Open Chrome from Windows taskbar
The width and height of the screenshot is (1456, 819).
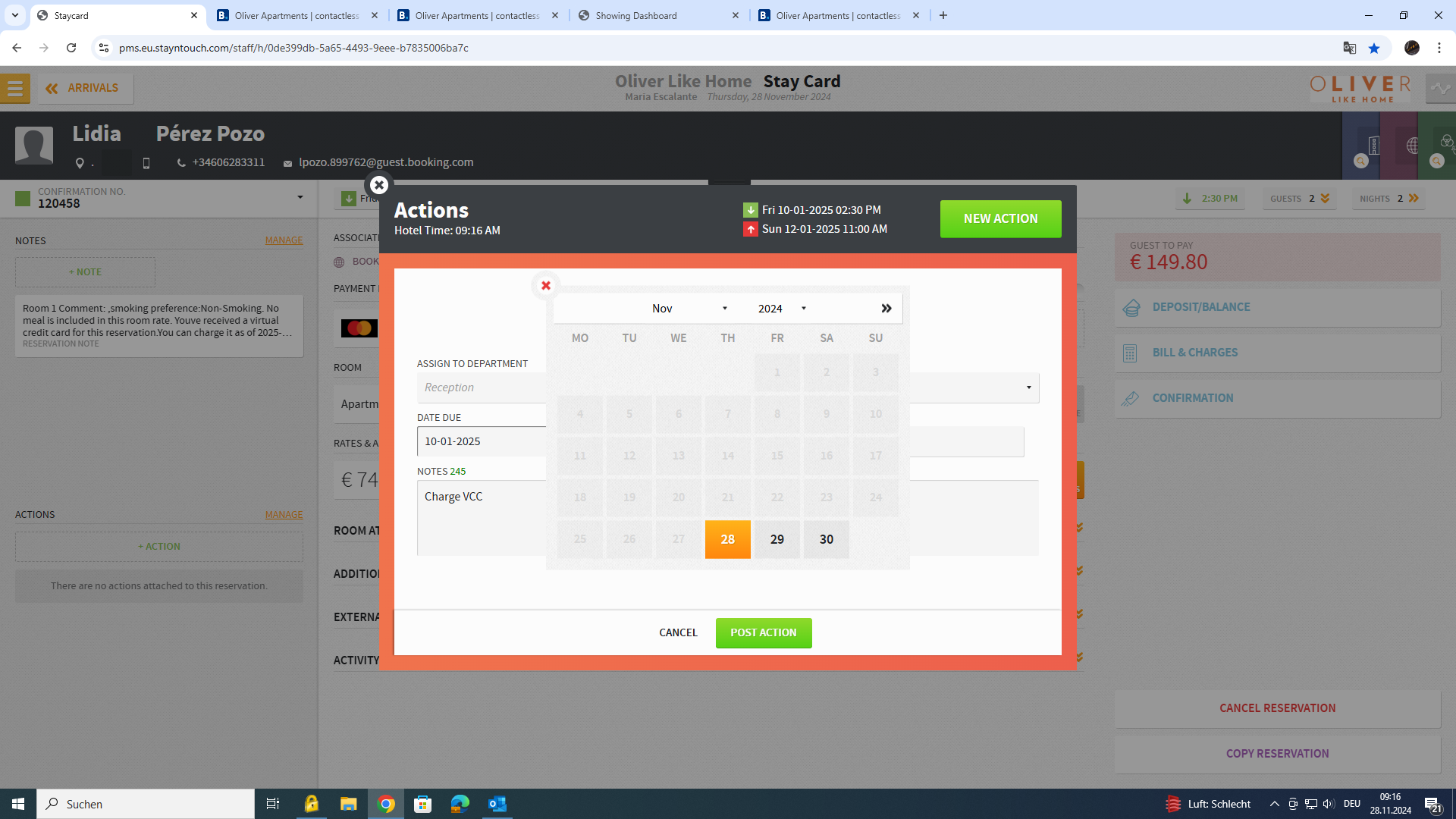click(386, 804)
